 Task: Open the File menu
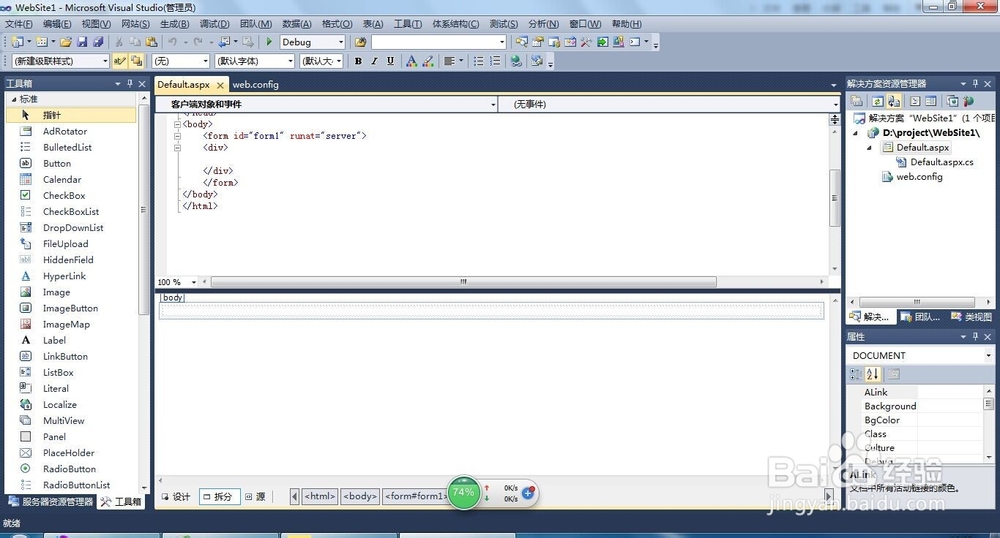point(18,24)
